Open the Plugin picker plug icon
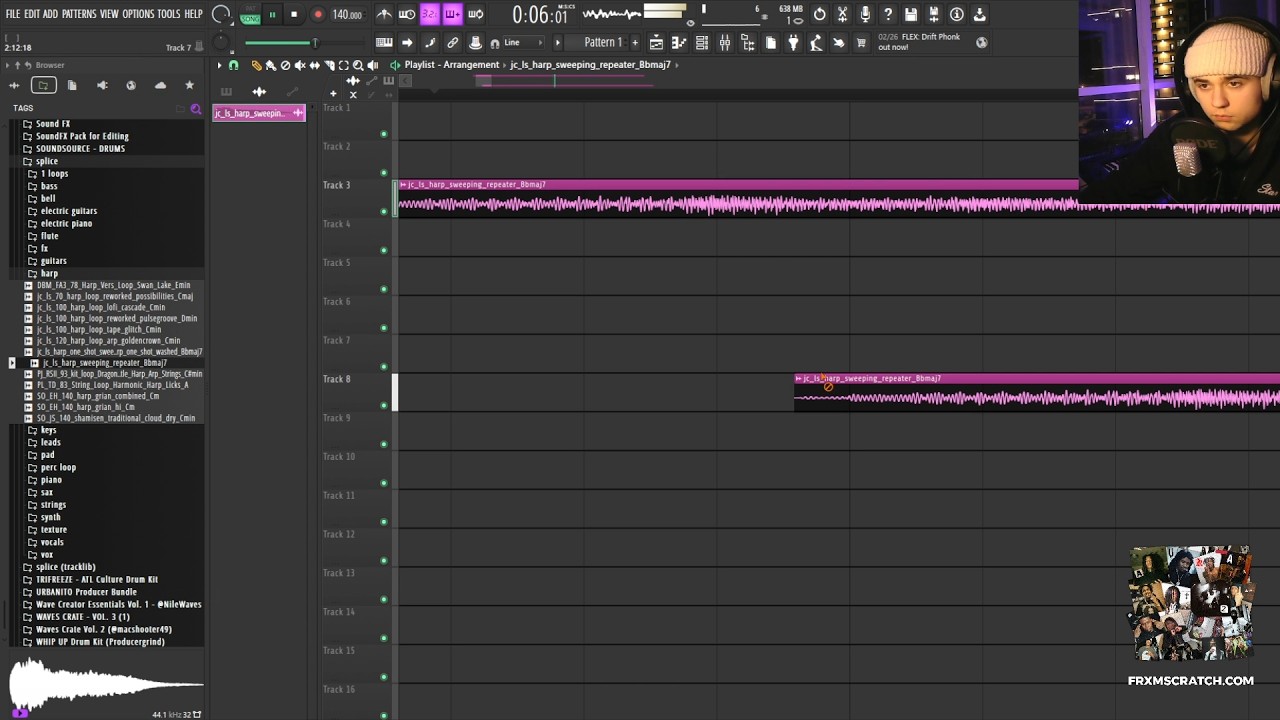1280x720 pixels. click(794, 42)
